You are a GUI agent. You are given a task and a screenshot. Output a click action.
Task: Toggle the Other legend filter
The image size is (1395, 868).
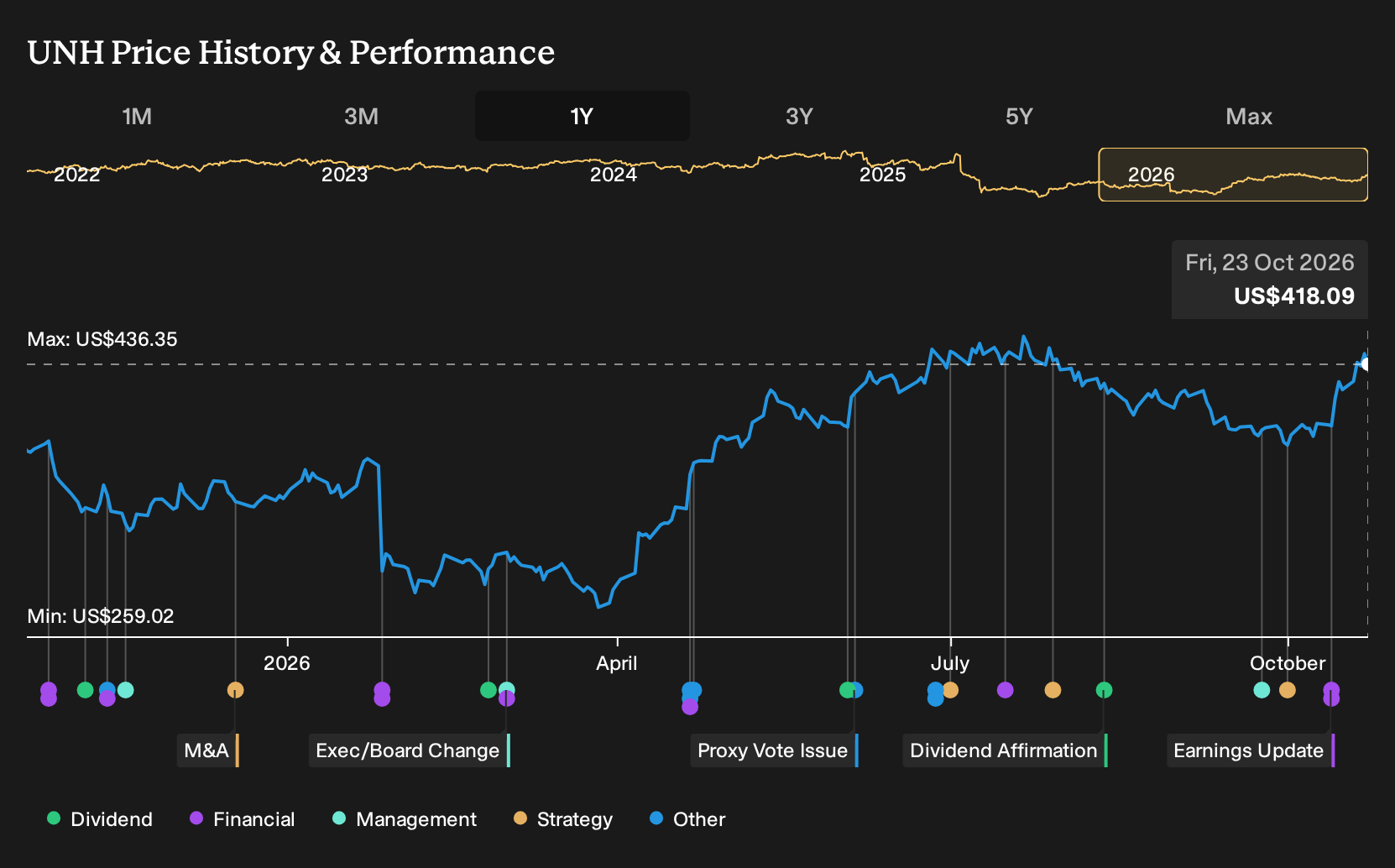coord(687,819)
